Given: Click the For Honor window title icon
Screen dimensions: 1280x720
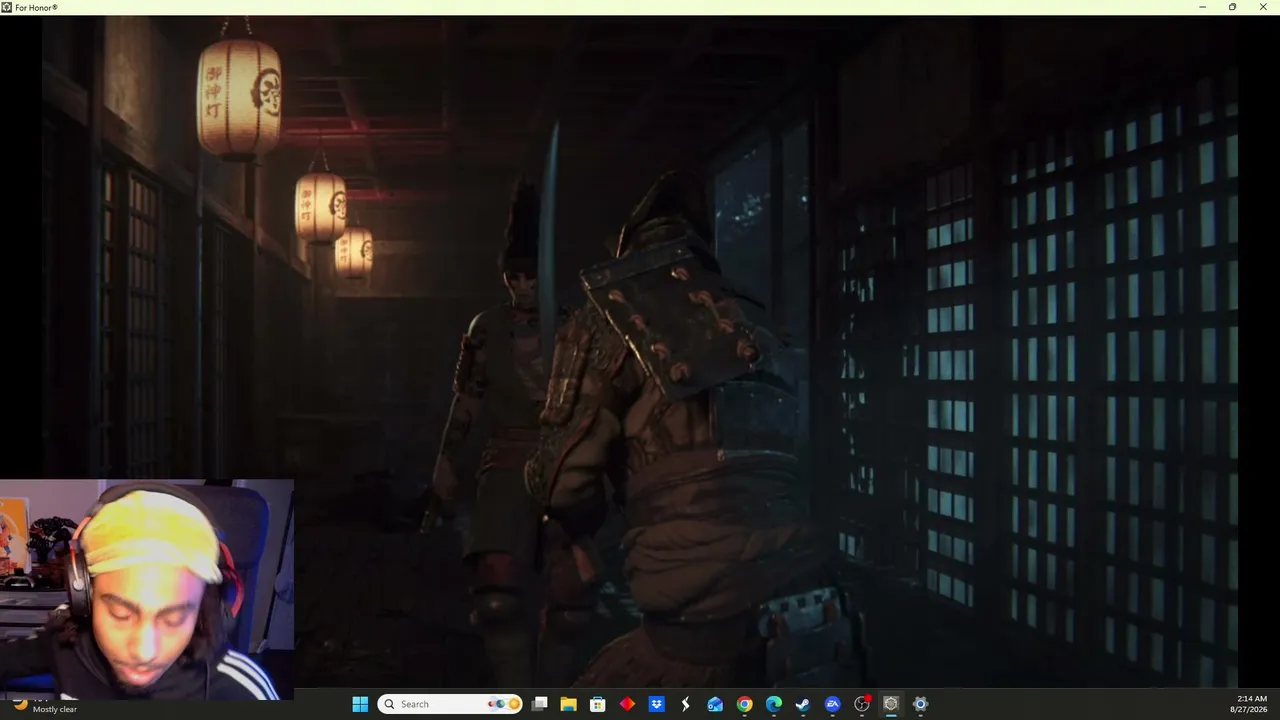Looking at the screenshot, I should (x=7, y=7).
